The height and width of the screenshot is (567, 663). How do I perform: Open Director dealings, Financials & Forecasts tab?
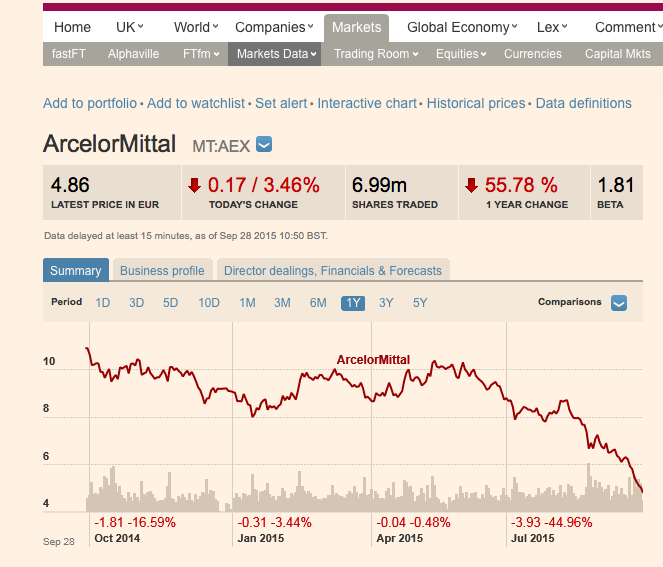point(333,271)
